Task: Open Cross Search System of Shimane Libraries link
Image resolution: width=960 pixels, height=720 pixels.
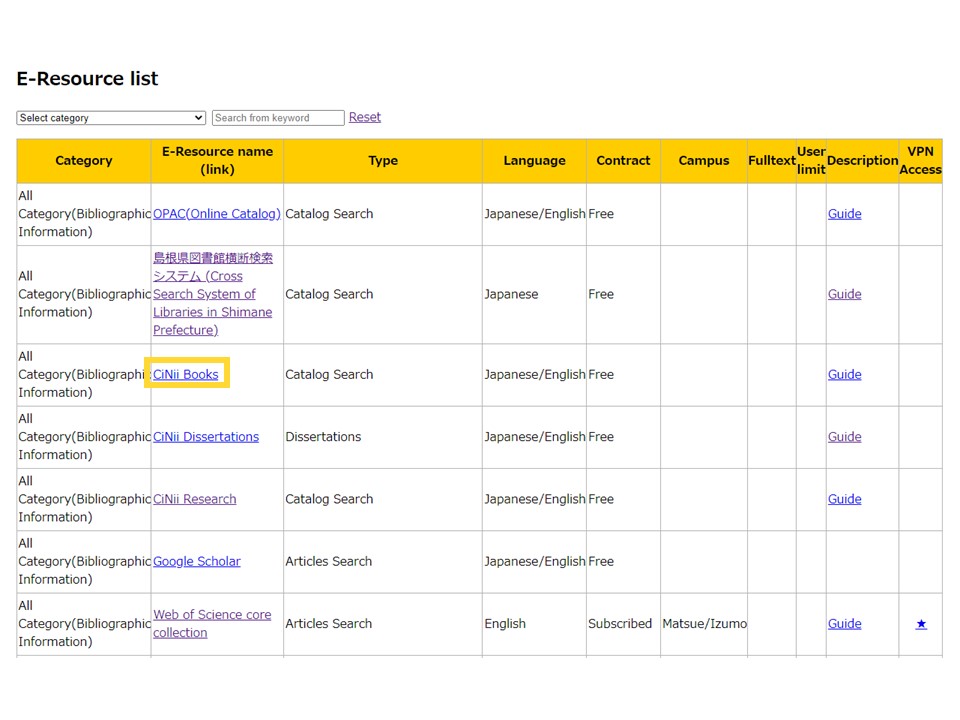Action: point(212,294)
